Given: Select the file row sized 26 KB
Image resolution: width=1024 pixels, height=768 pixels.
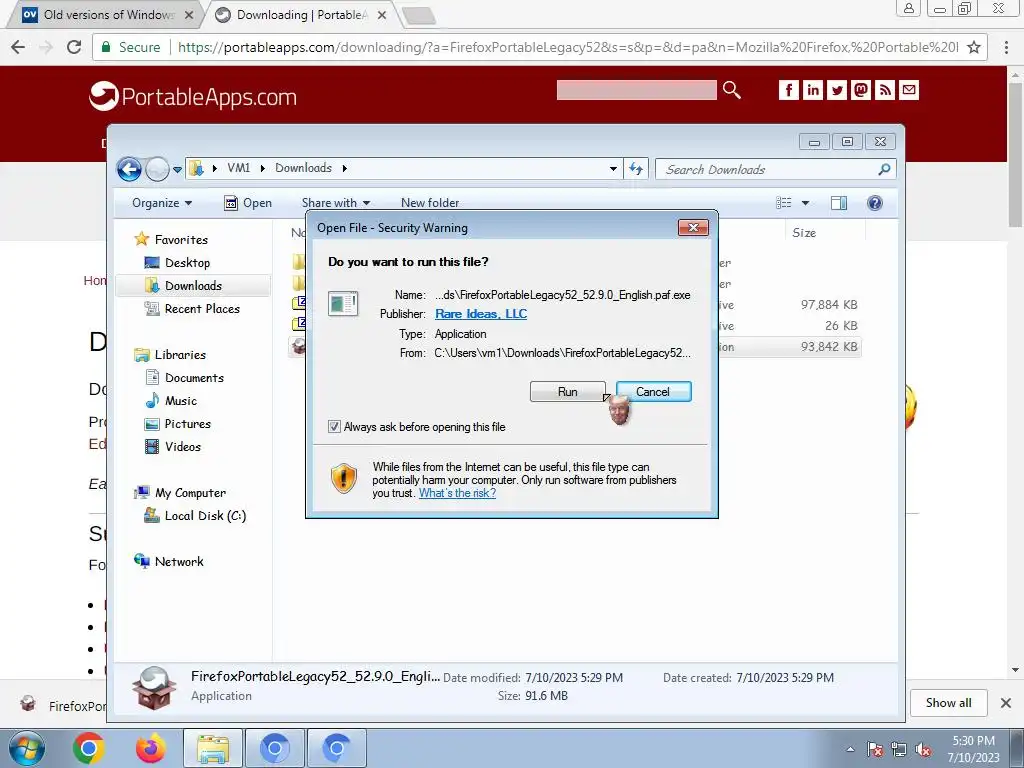Looking at the screenshot, I should click(x=575, y=325).
